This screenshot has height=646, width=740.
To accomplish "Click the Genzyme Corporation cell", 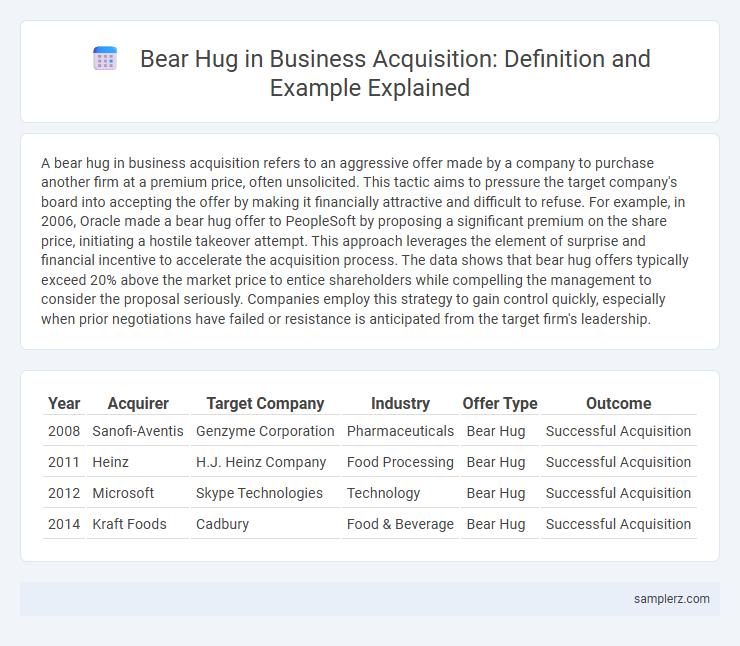I will (x=265, y=431).
